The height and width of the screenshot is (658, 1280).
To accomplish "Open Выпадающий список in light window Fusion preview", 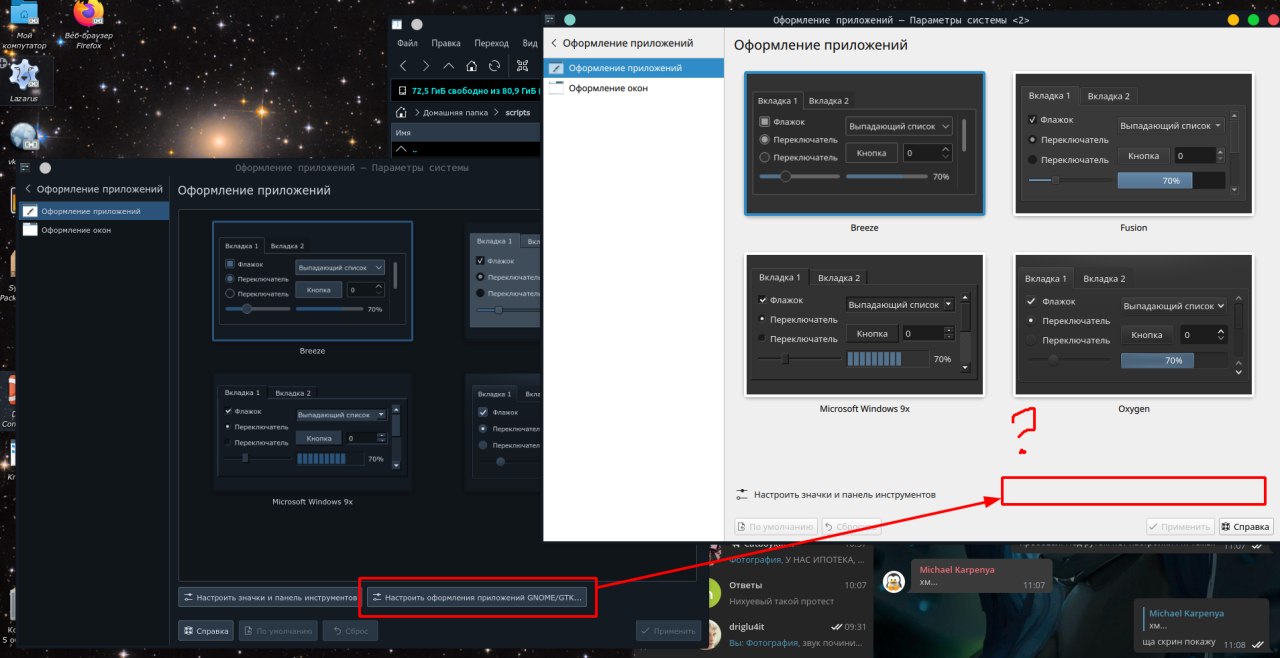I will (x=1171, y=125).
